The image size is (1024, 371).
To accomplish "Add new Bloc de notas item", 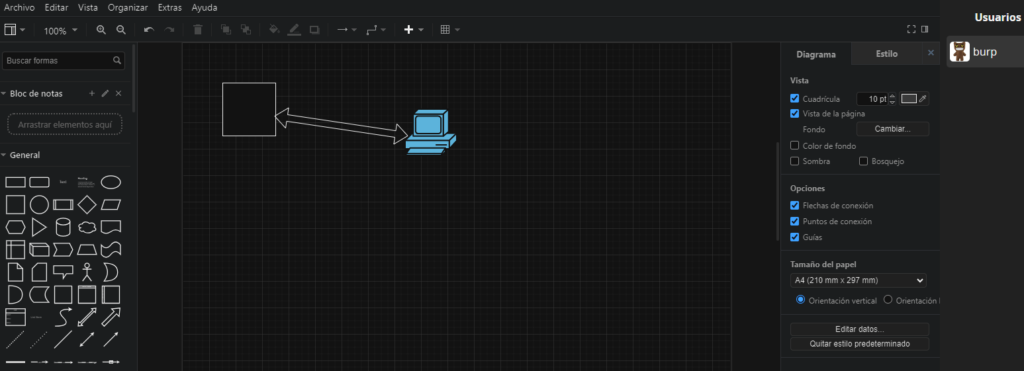I will pyautogui.click(x=92, y=93).
